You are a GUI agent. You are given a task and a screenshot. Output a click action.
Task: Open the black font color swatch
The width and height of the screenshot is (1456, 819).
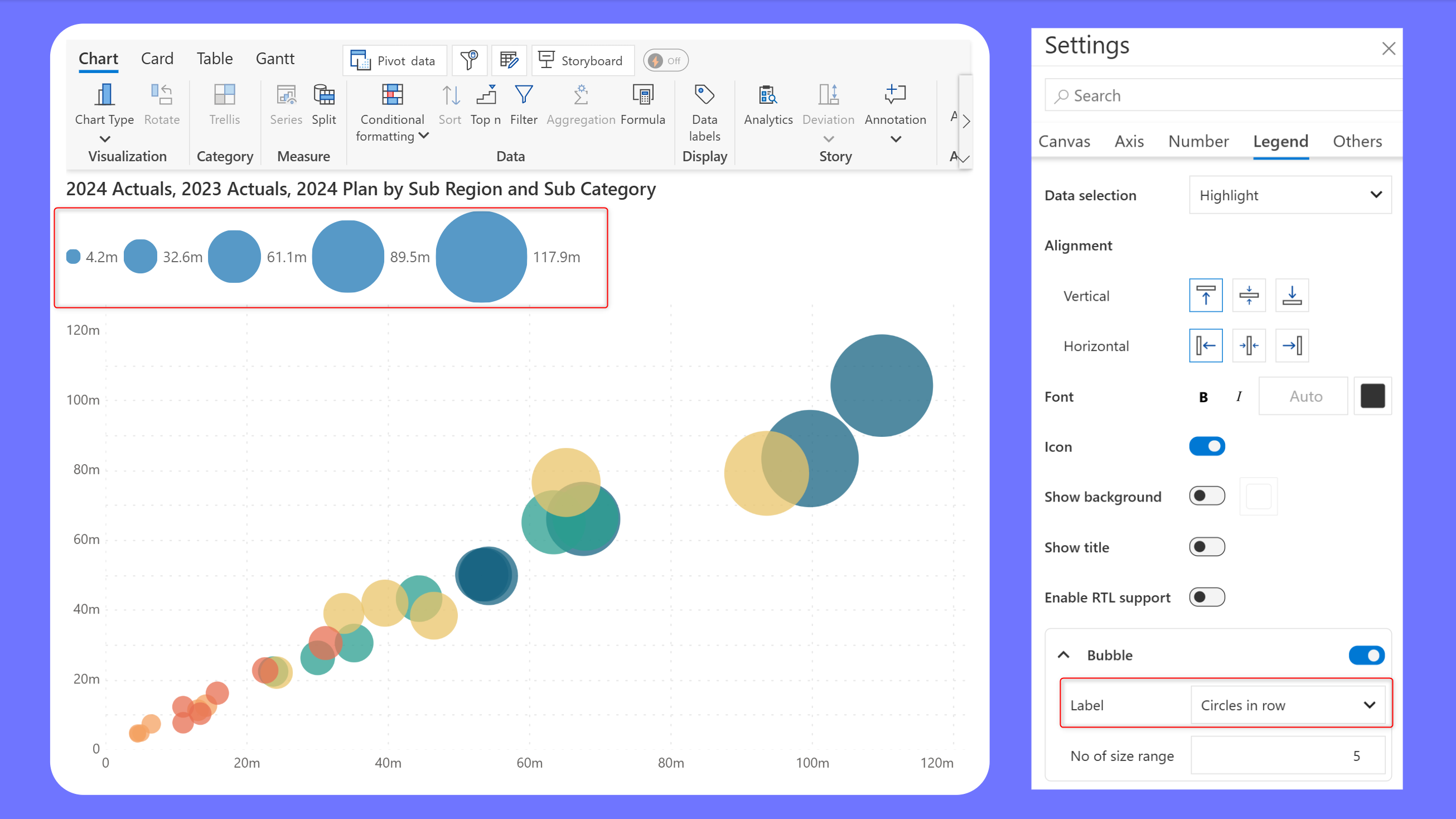tap(1372, 396)
